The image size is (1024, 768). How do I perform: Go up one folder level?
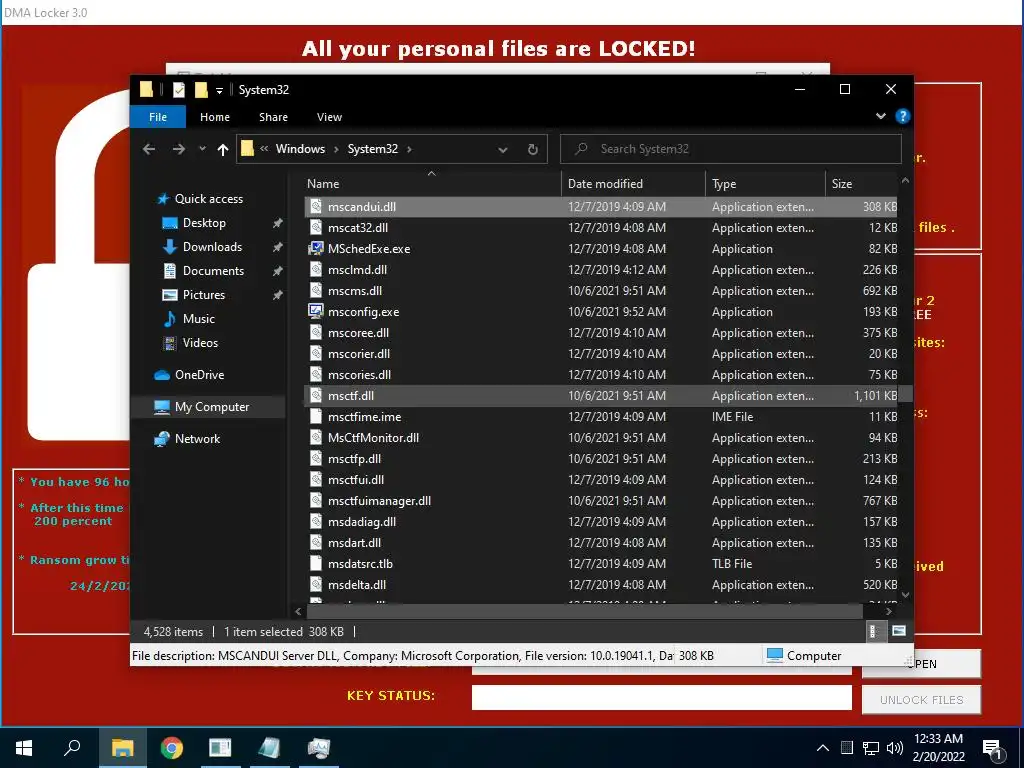click(x=223, y=150)
